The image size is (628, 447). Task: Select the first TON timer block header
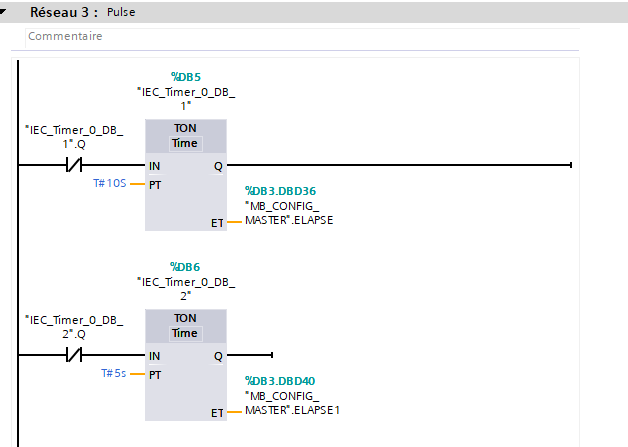point(185,128)
